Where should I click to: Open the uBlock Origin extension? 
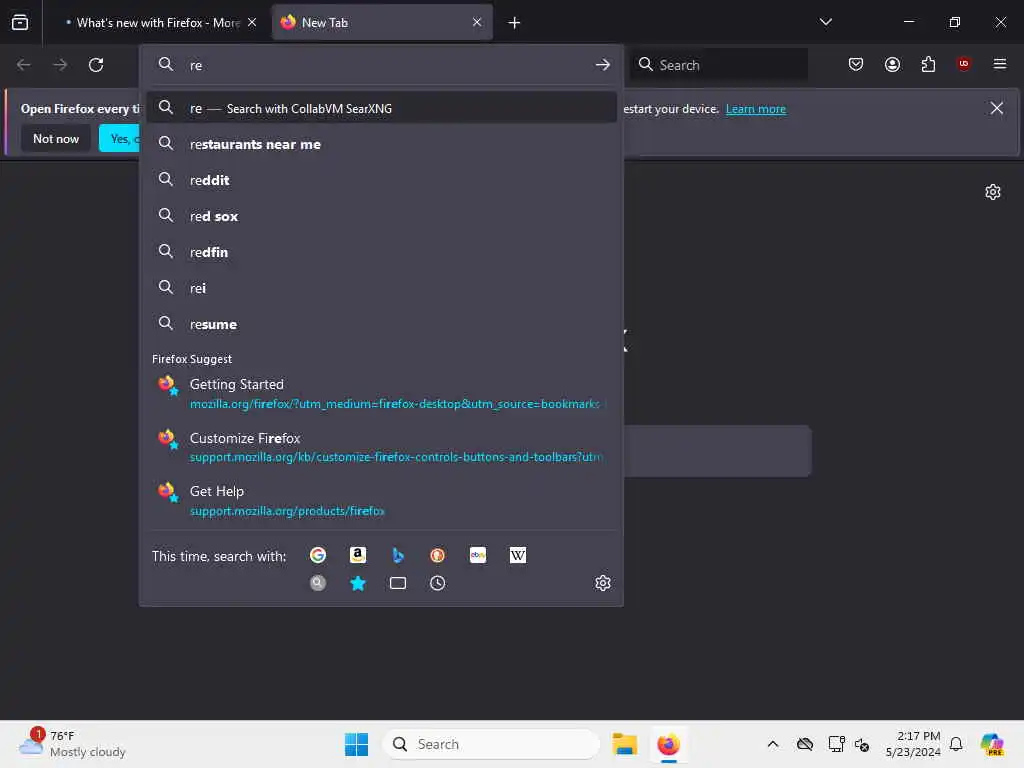[x=963, y=64]
